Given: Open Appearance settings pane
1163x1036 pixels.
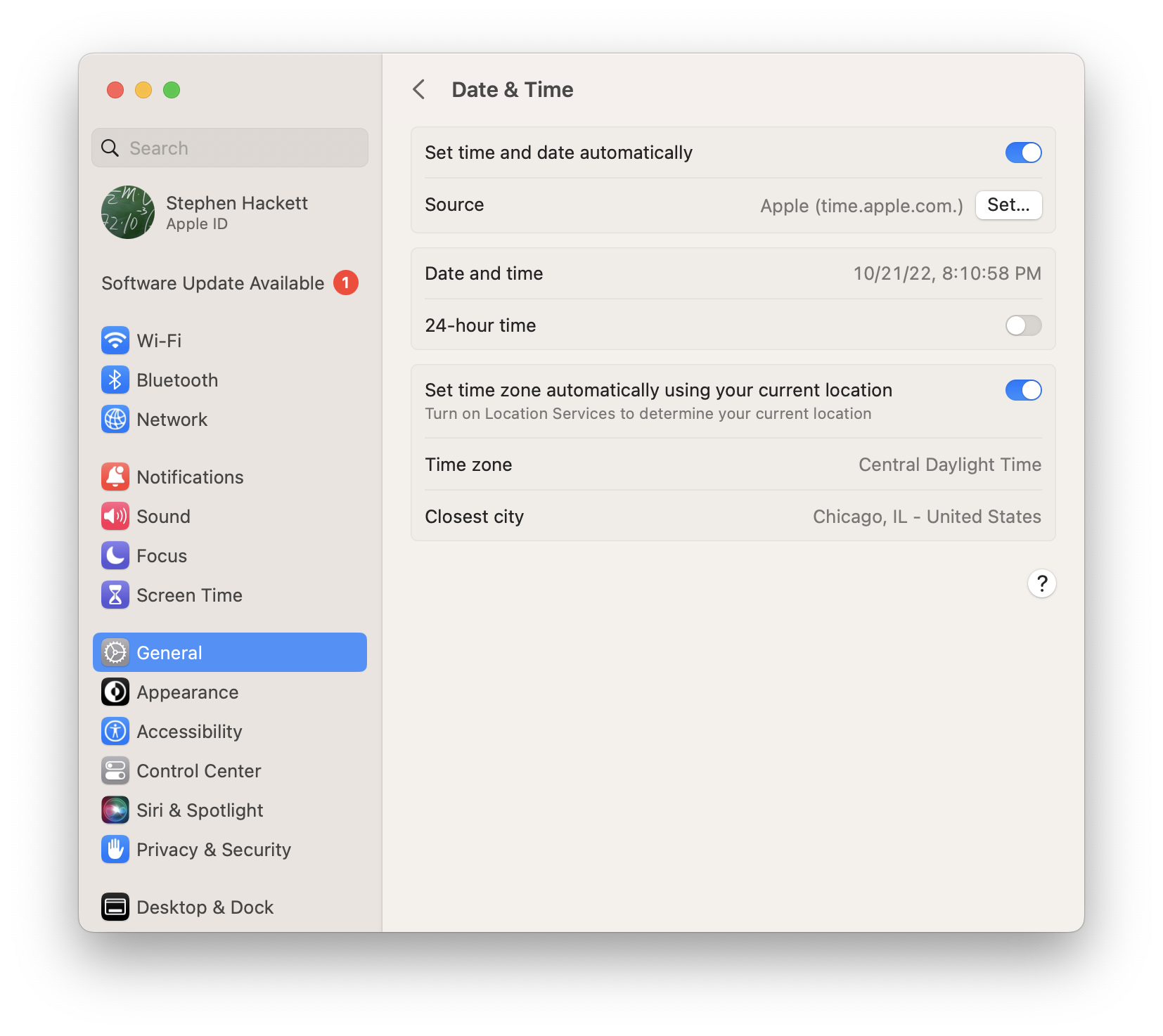Looking at the screenshot, I should (187, 692).
